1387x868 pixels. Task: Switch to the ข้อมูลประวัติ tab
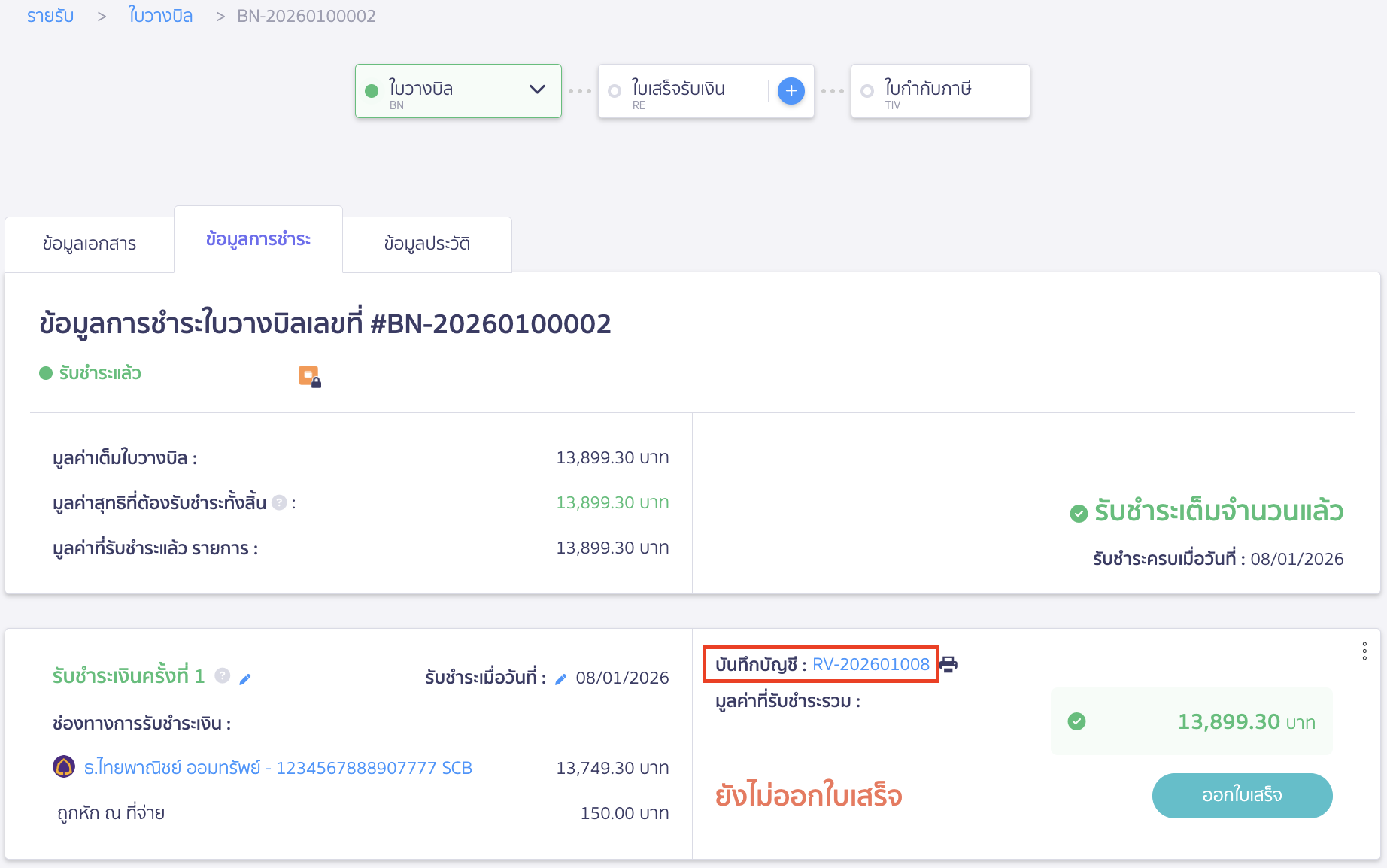point(426,243)
